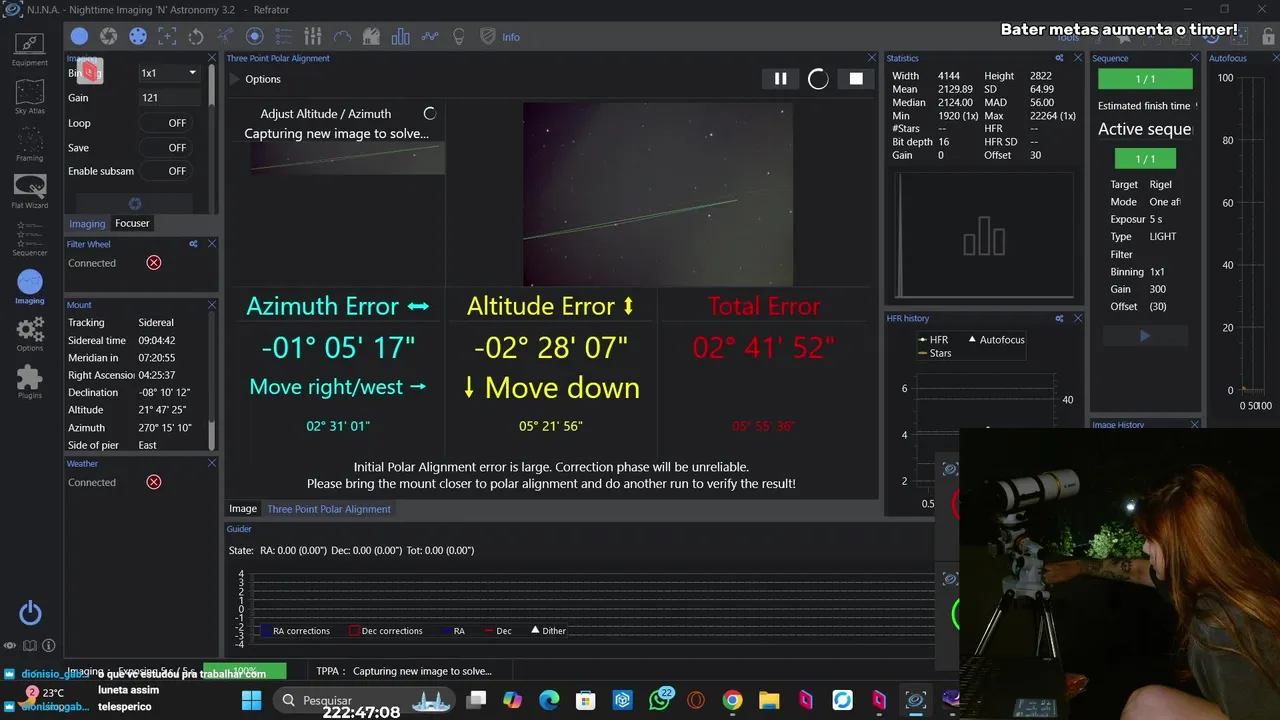The width and height of the screenshot is (1280, 720).
Task: Toggle the Safety Monitor shield toolbar icon
Action: coord(488,37)
